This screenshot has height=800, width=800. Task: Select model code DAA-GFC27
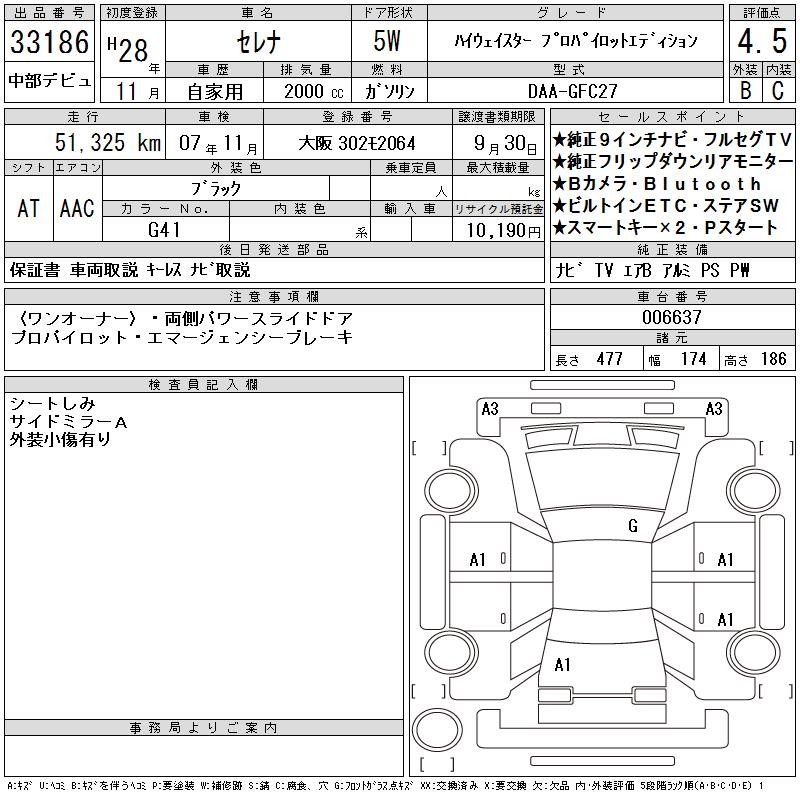pyautogui.click(x=572, y=91)
